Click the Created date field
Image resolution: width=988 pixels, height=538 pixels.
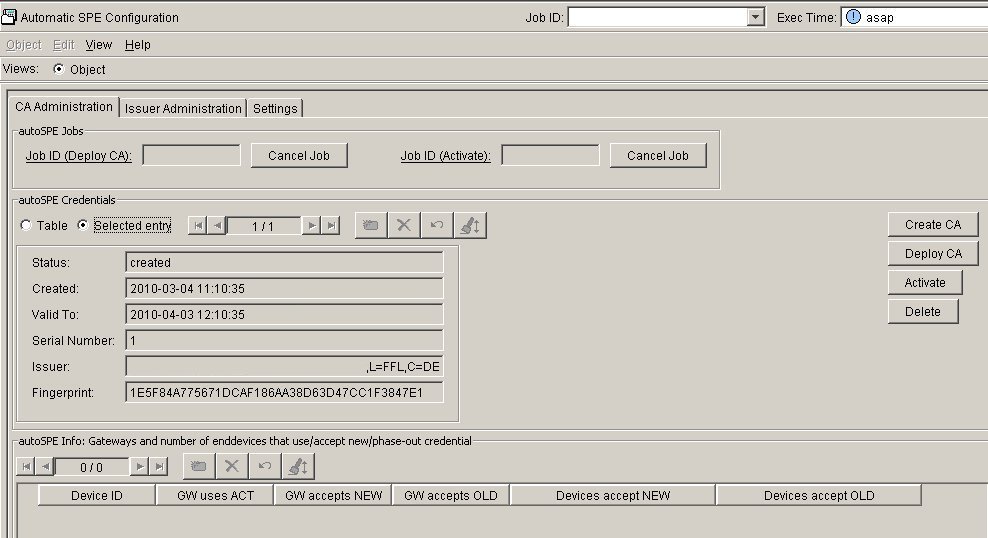(284, 289)
